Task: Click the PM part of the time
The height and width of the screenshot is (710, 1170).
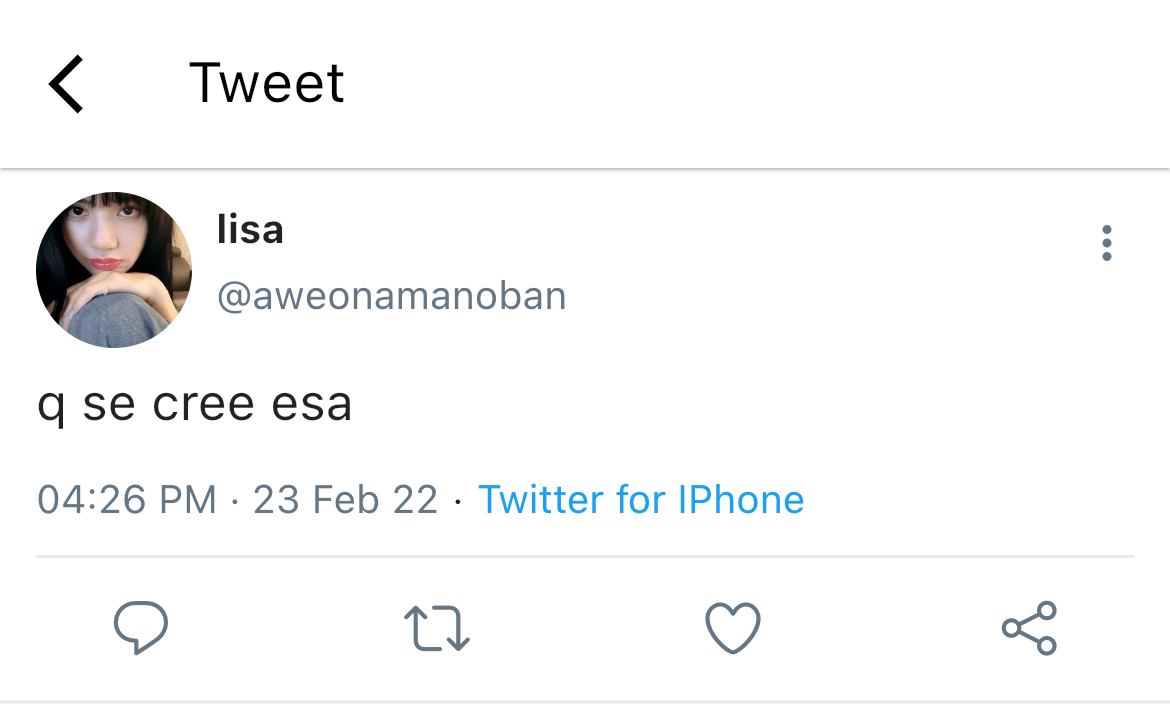Action: tap(187, 500)
